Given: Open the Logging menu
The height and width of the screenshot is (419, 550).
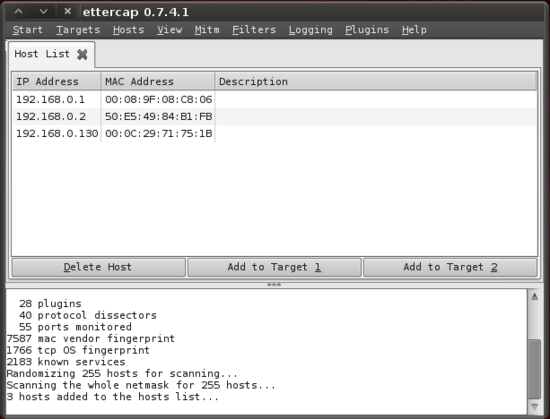Looking at the screenshot, I should tap(310, 30).
